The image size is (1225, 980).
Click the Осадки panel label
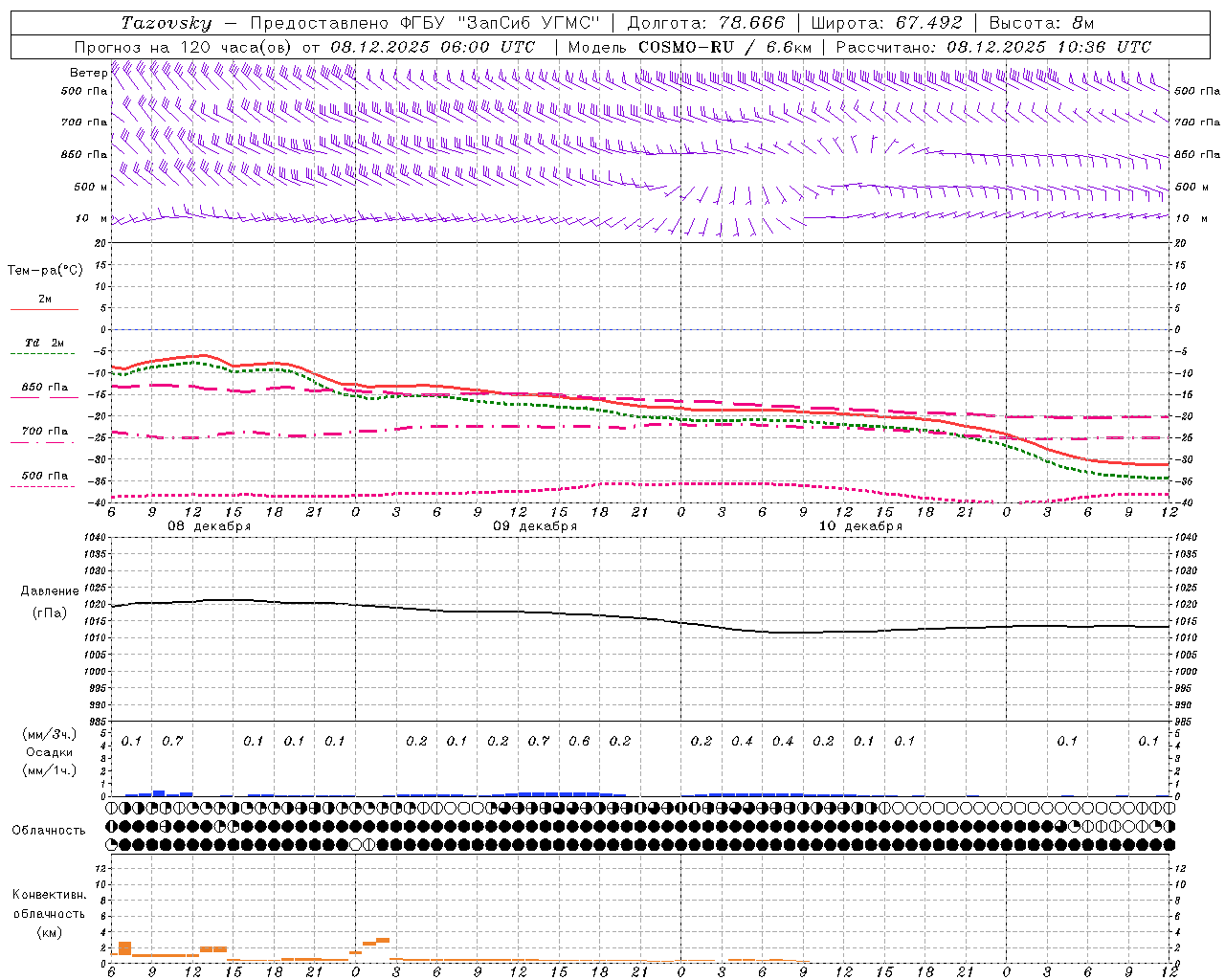50,752
